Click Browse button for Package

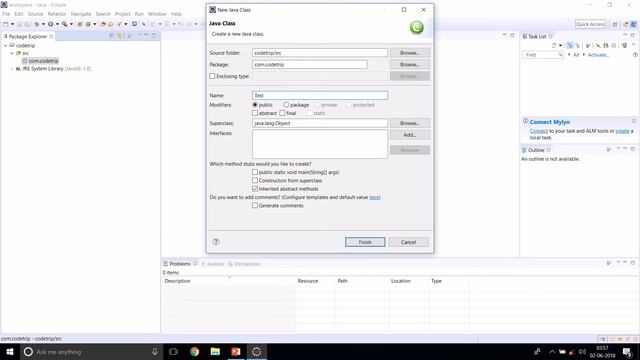(410, 64)
